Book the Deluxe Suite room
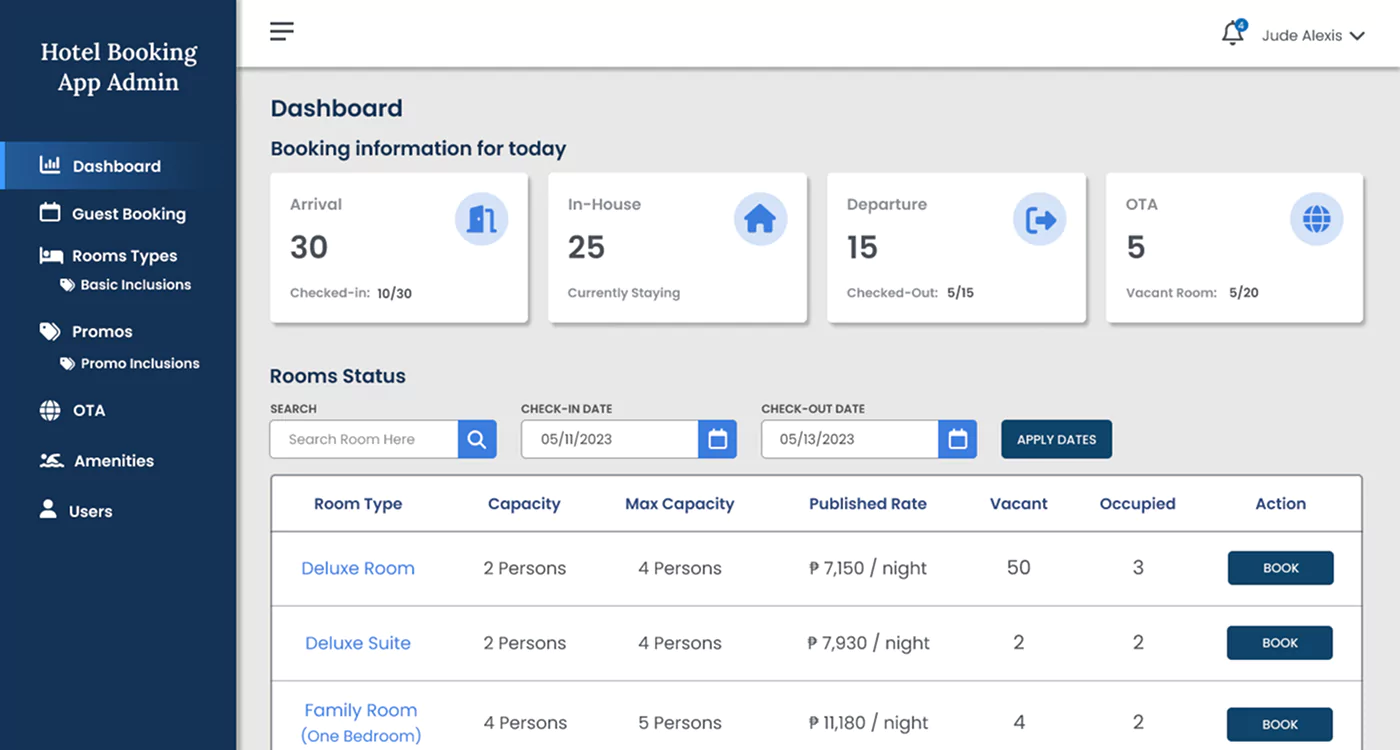Image resolution: width=1400 pixels, height=750 pixels. click(x=1279, y=643)
